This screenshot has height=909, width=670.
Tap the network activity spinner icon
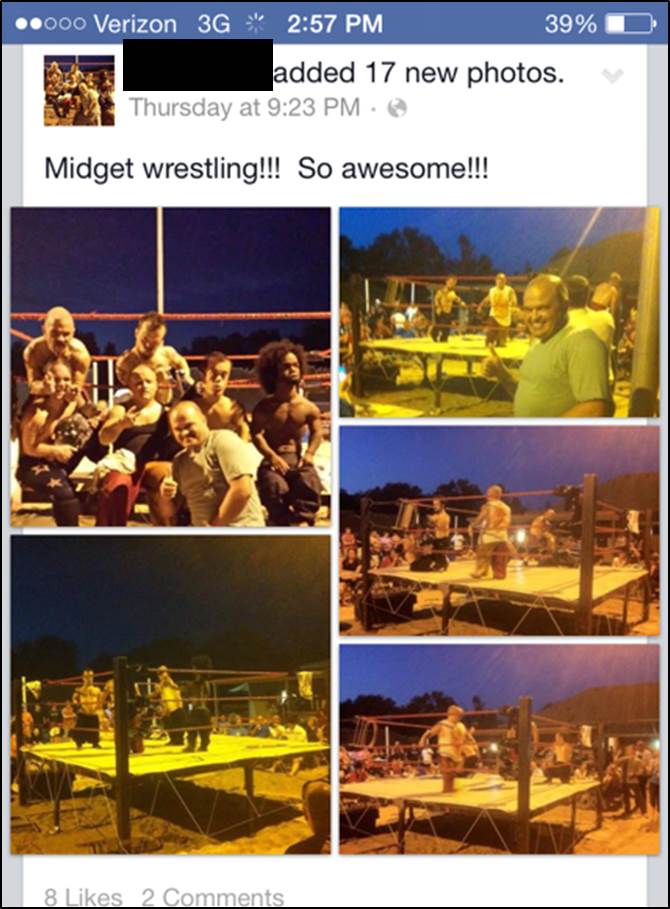click(x=254, y=24)
